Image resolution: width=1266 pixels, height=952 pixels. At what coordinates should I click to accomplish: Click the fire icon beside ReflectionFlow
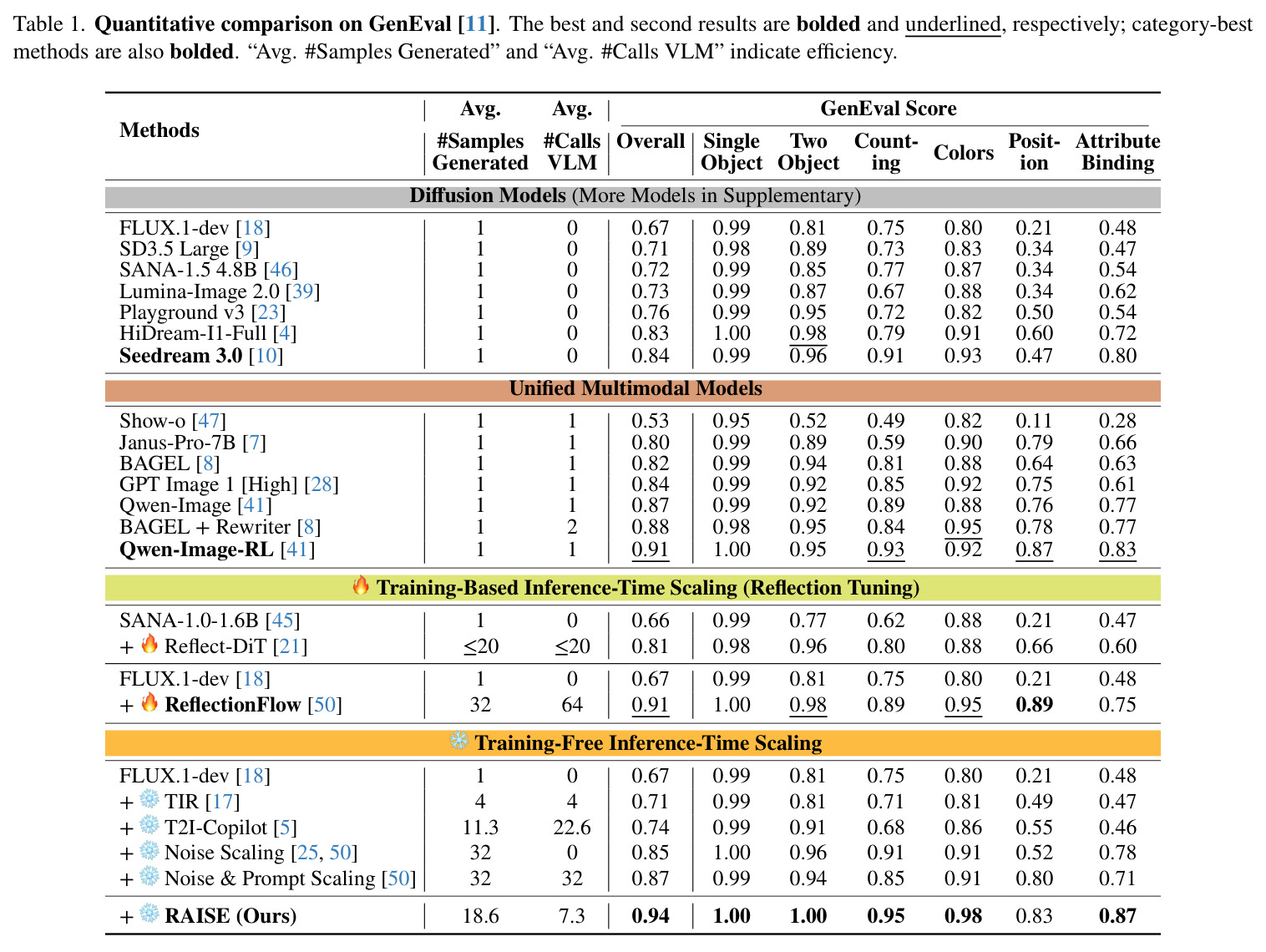(x=149, y=702)
